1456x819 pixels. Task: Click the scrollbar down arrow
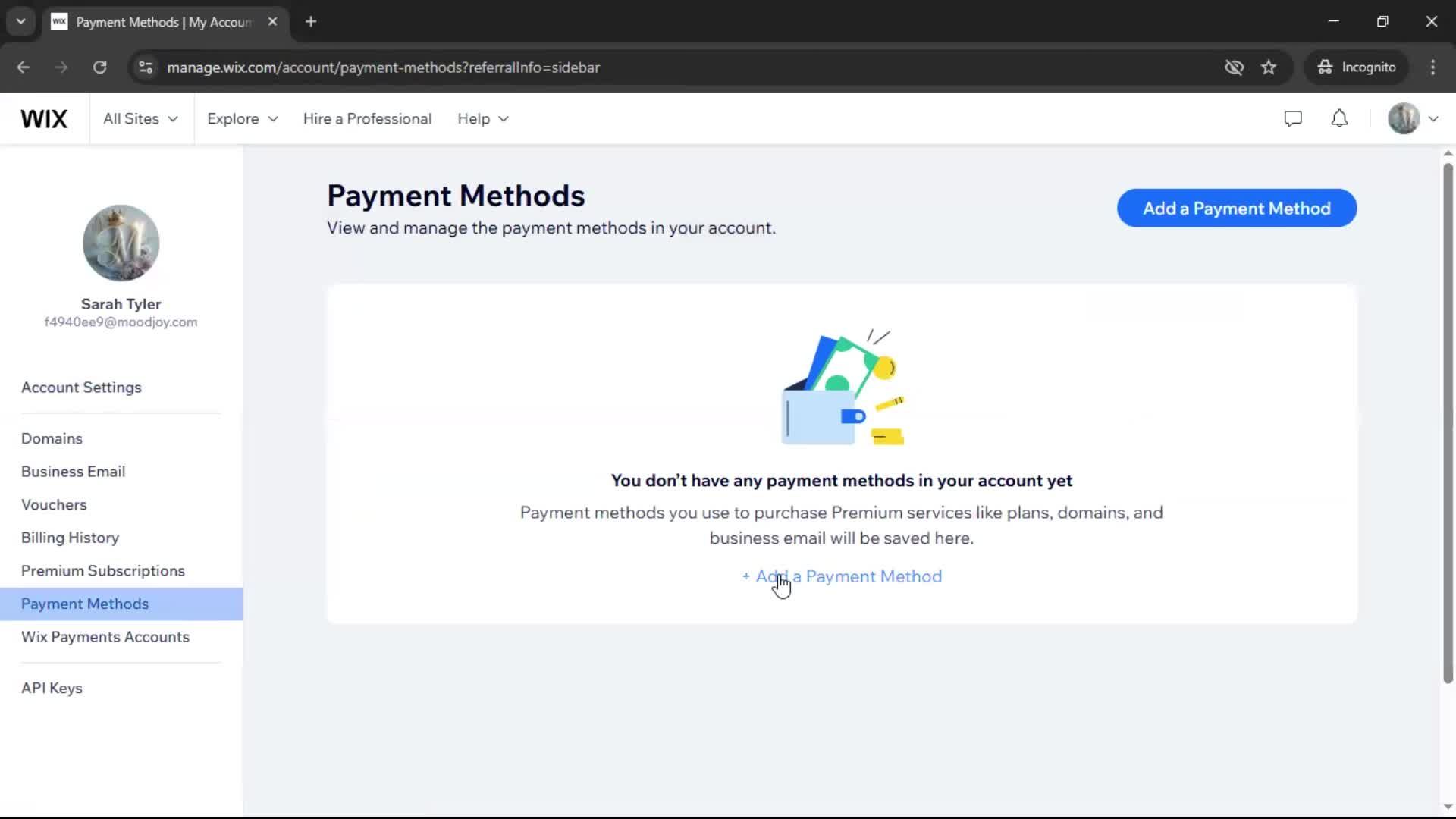point(1448,807)
